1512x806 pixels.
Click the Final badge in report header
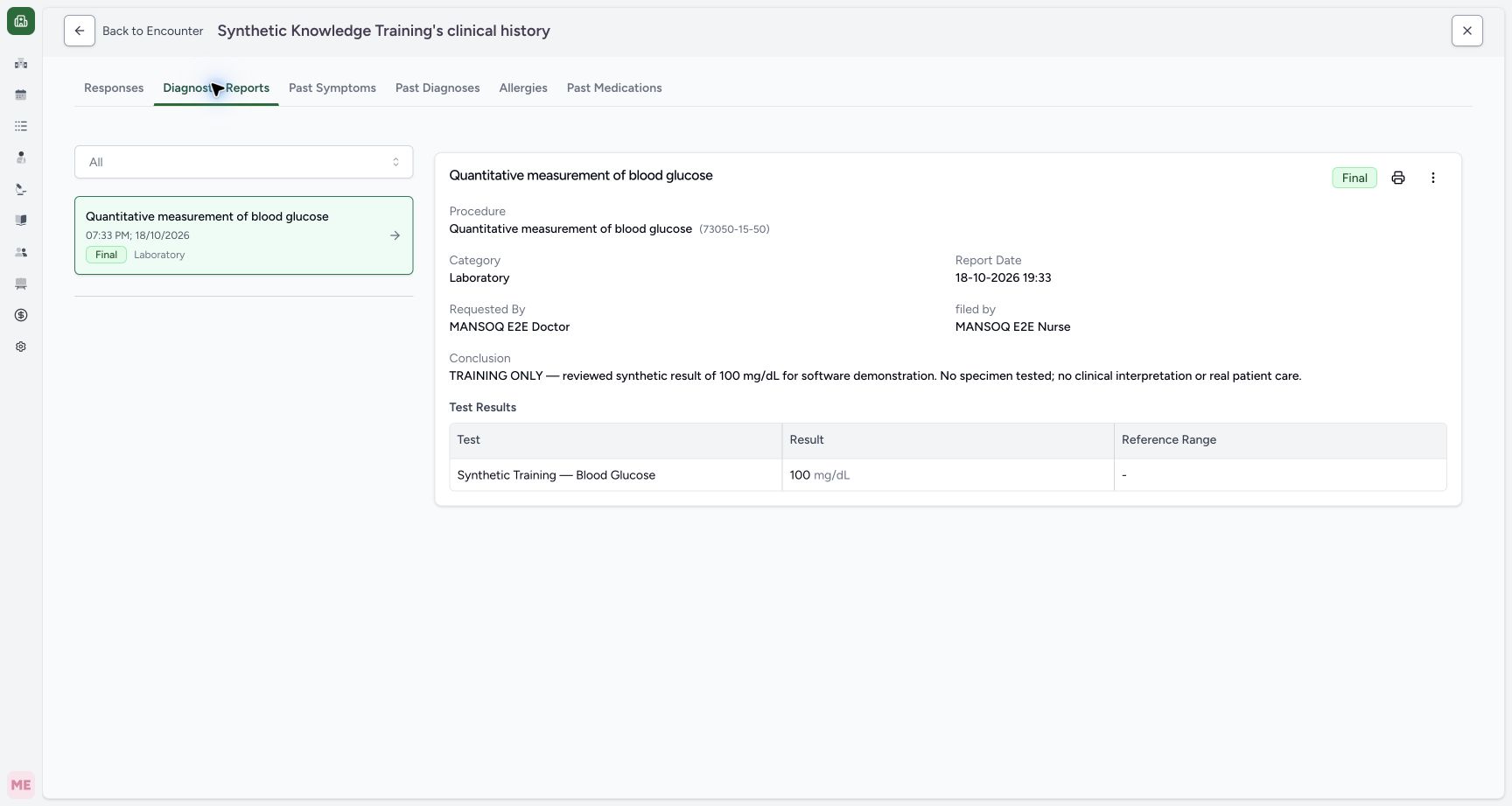click(1354, 178)
